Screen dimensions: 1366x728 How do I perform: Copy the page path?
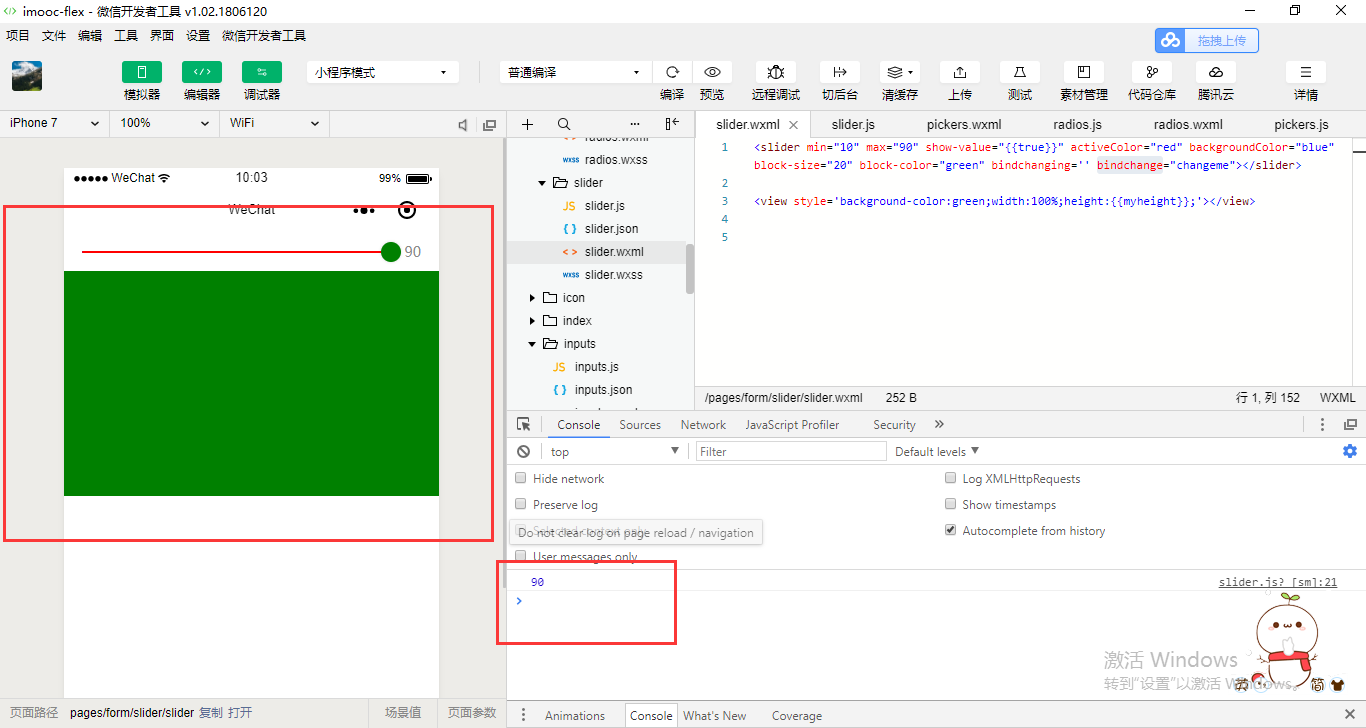(x=211, y=713)
